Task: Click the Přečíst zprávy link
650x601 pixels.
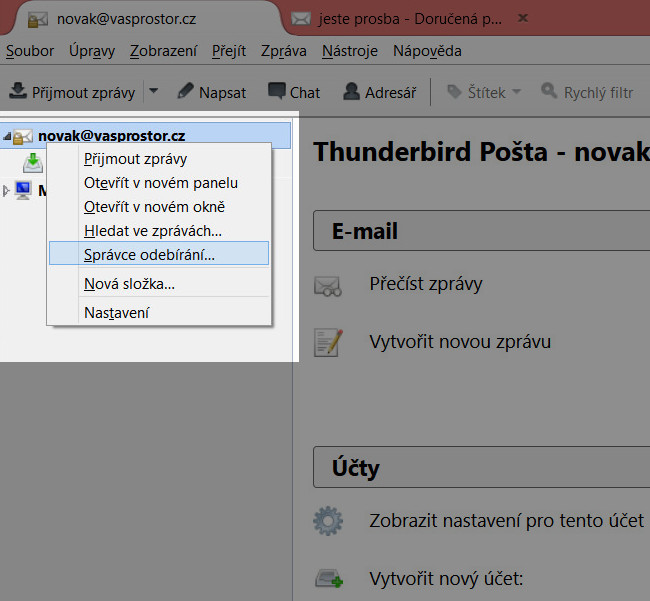Action: click(426, 284)
